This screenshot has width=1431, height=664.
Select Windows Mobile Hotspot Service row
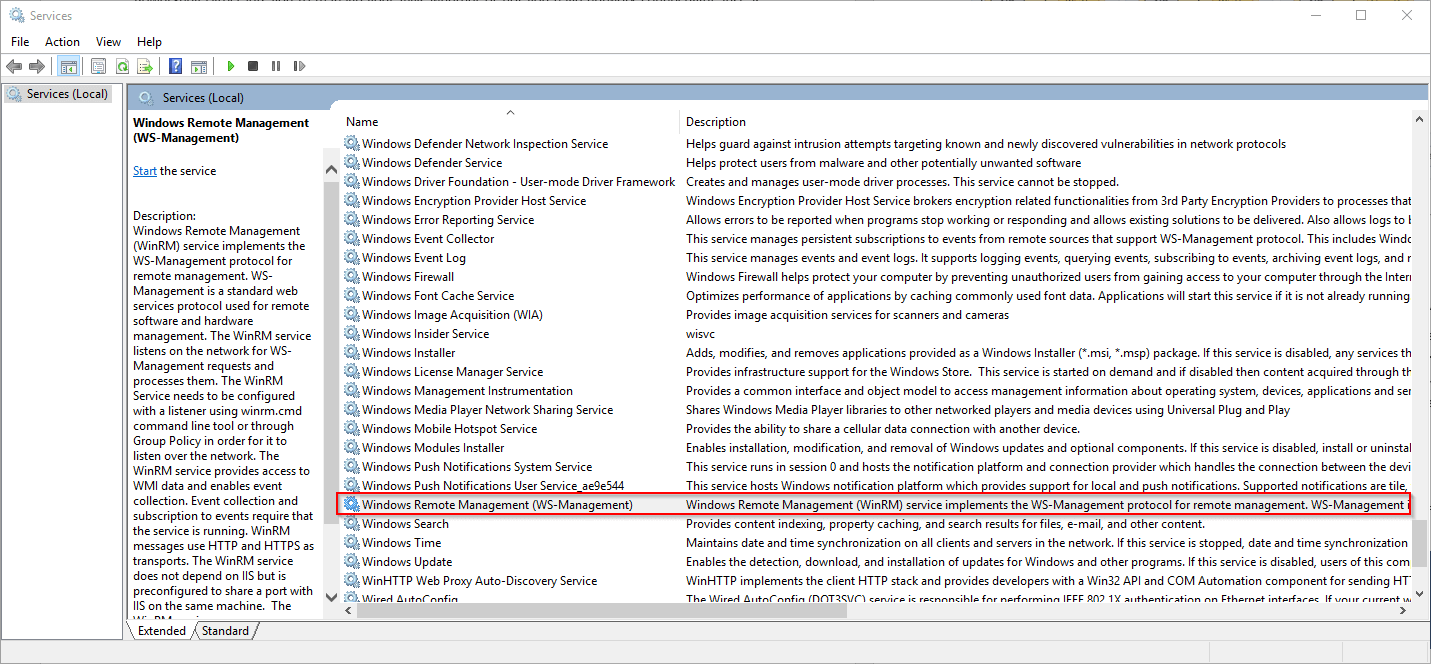pos(874,429)
